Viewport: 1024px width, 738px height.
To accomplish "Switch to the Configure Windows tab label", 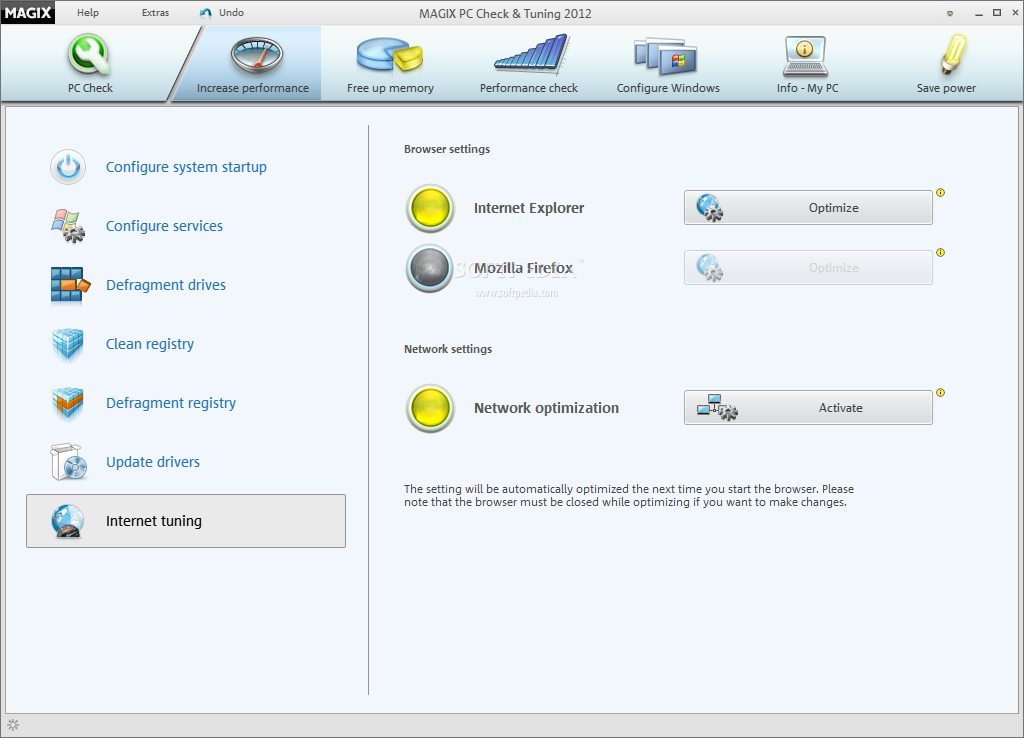I will click(x=668, y=88).
